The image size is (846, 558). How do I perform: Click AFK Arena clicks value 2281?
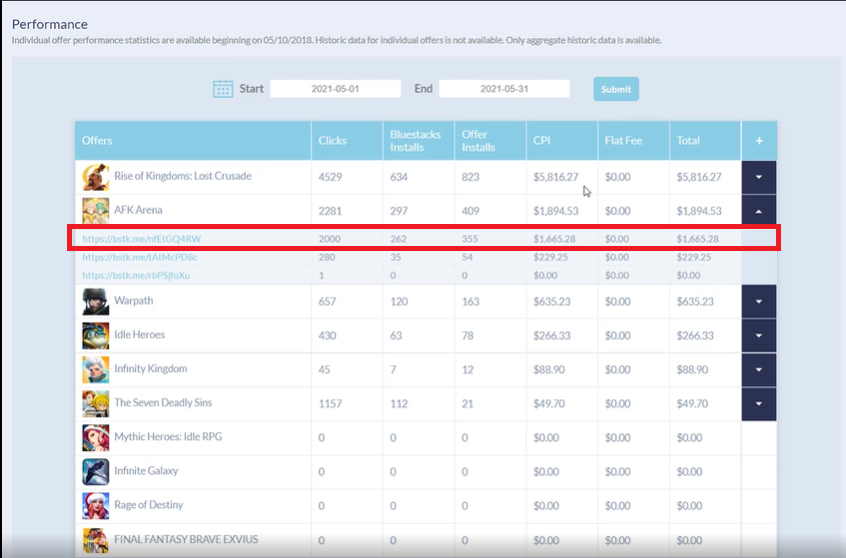pos(330,211)
